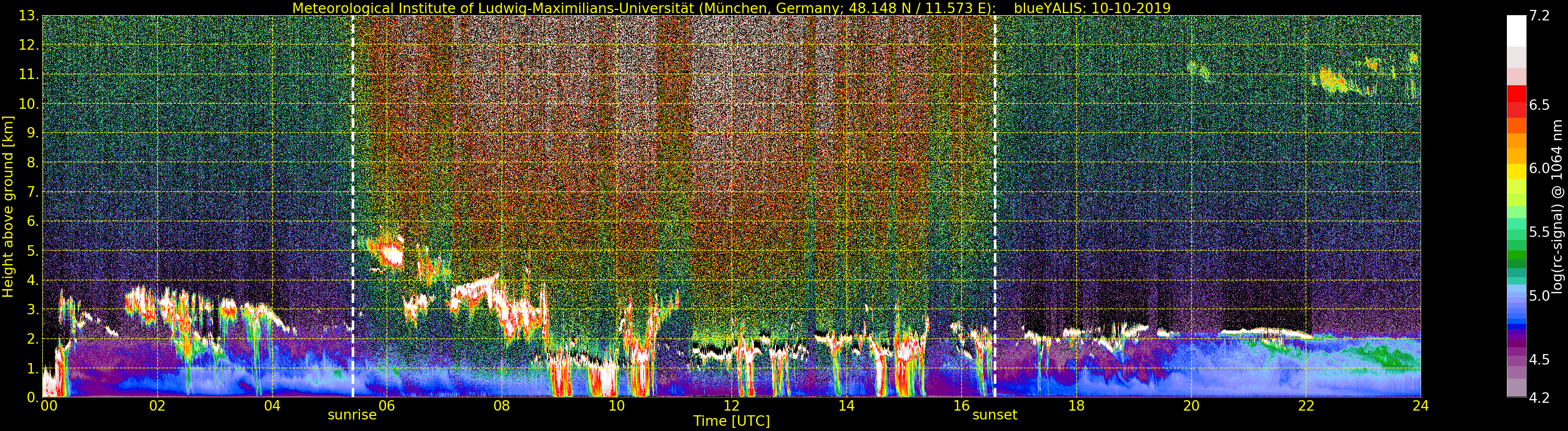
Task: Click the time tick label '02'
Action: coord(157,406)
